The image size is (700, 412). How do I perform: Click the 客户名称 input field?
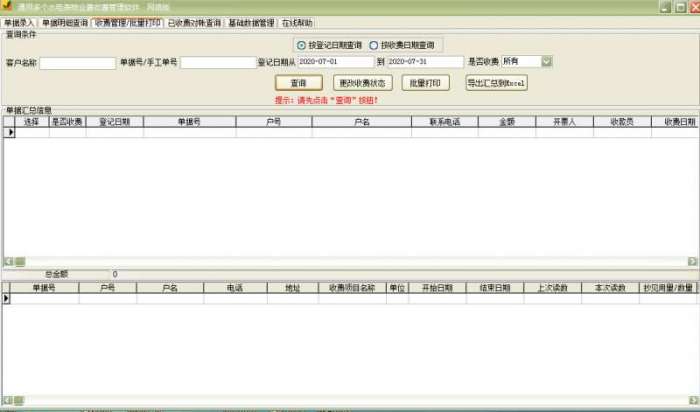pyautogui.click(x=78, y=63)
